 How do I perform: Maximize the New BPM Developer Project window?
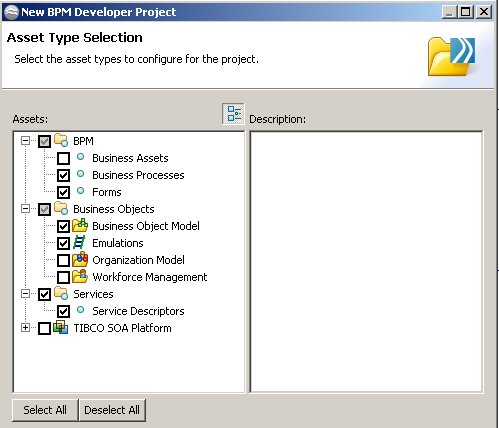tap(466, 12)
